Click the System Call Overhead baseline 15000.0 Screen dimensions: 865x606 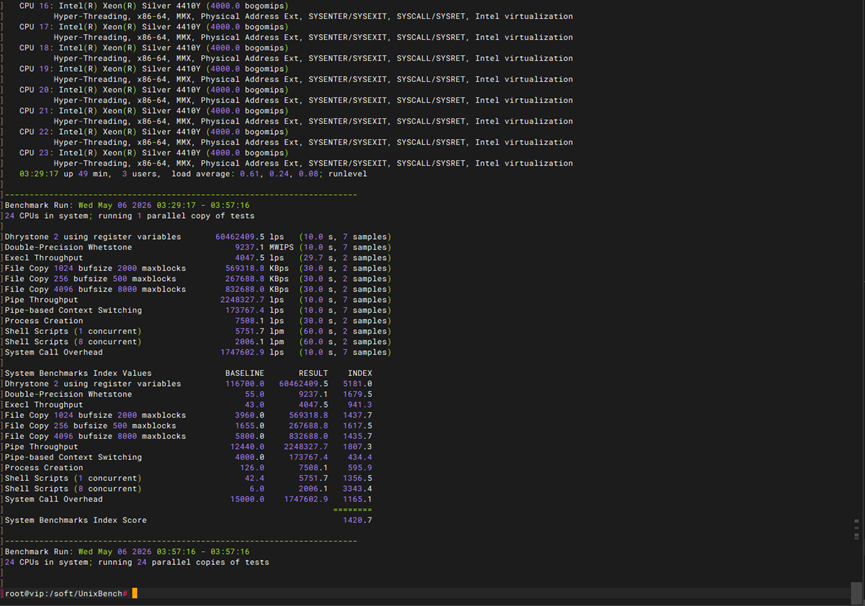click(247, 498)
